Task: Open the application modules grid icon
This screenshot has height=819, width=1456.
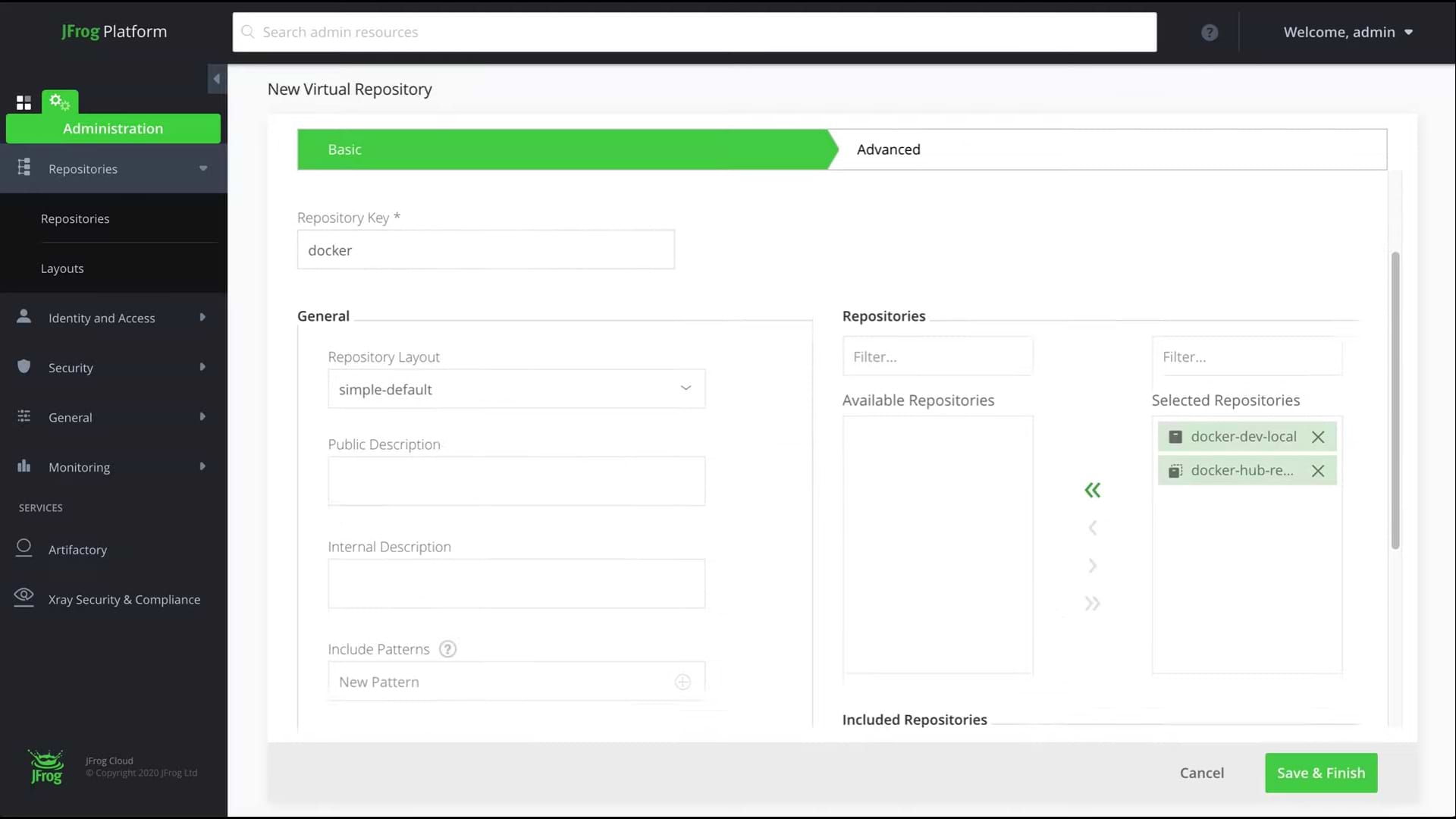Action: [x=23, y=102]
